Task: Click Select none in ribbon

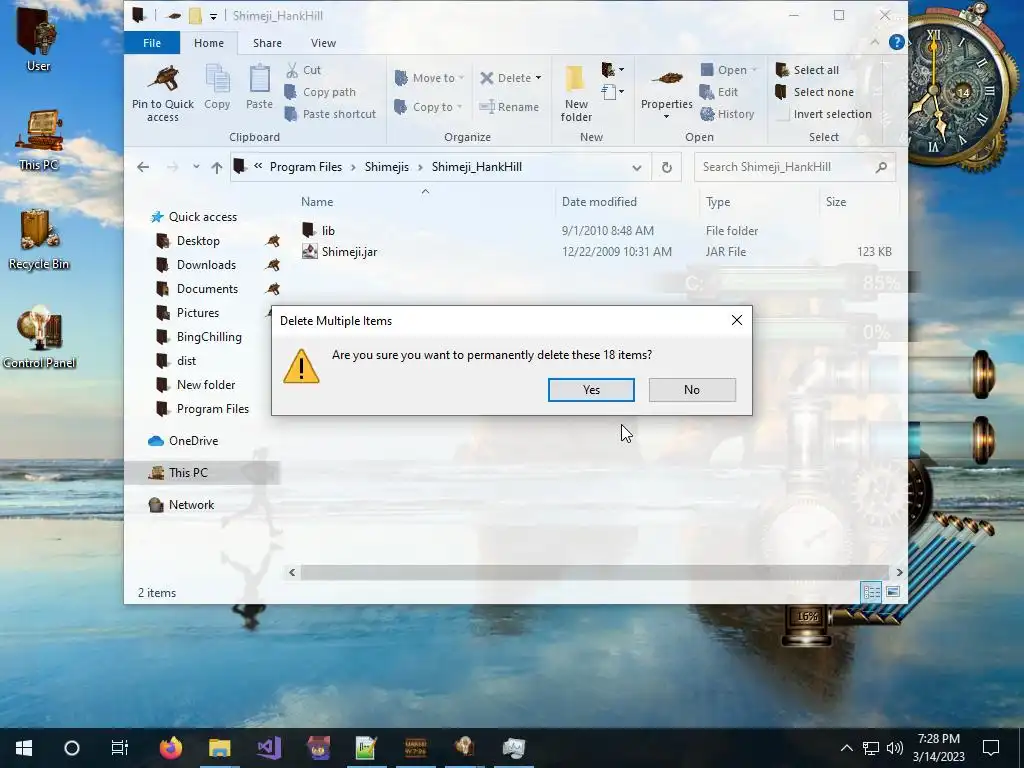Action: click(x=814, y=92)
